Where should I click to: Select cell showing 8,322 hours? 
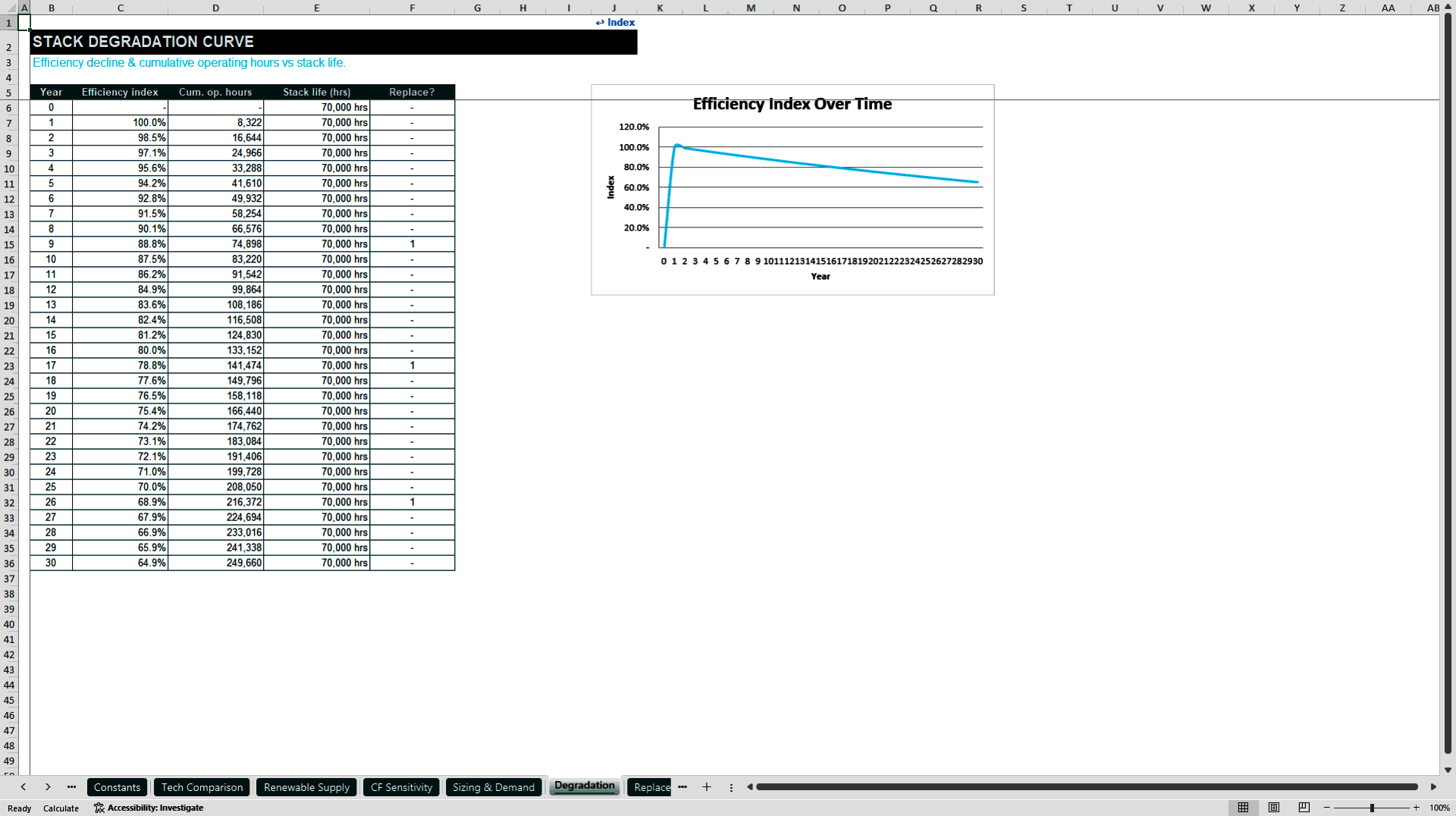click(x=215, y=122)
